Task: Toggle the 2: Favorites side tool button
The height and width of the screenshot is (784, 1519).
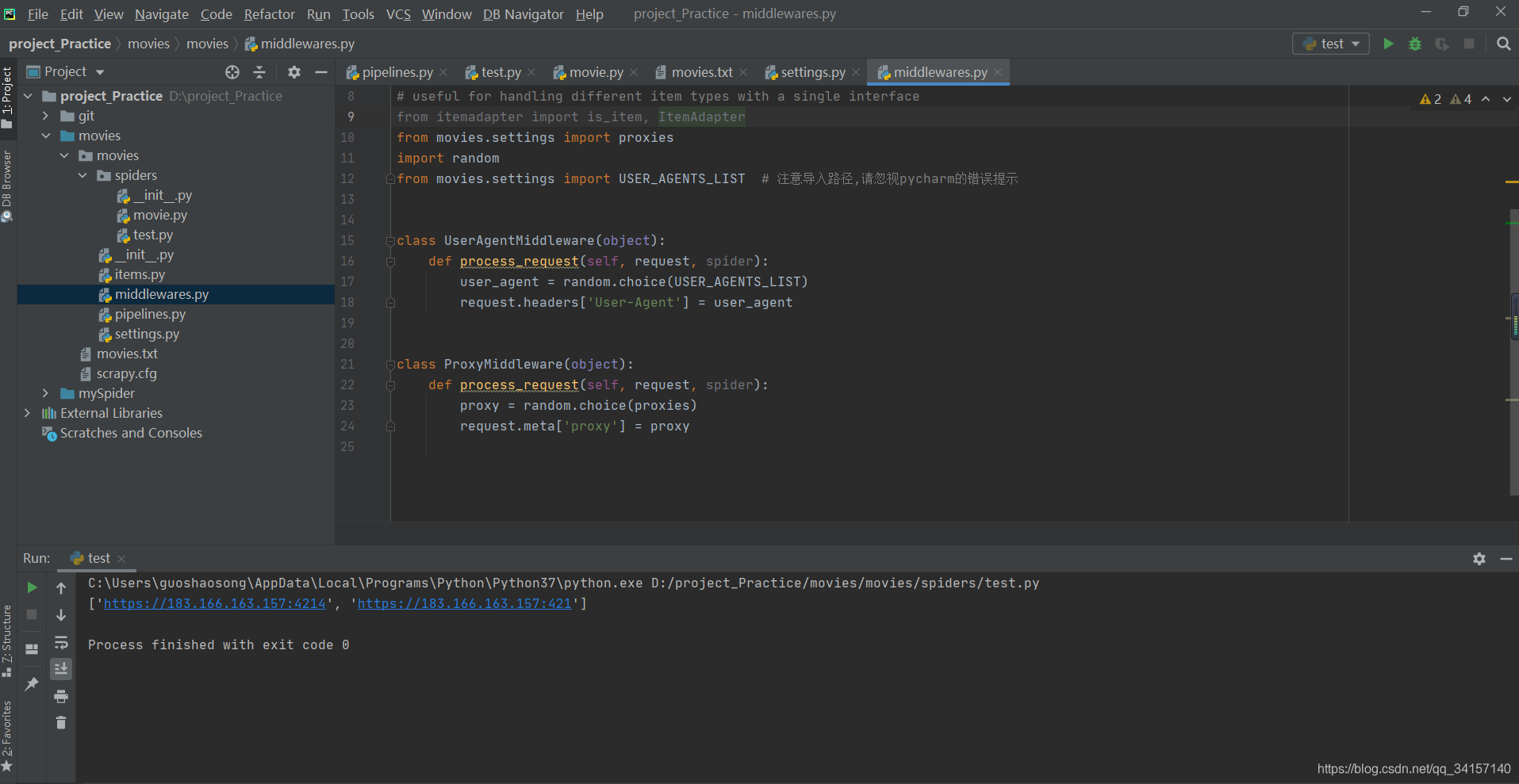Action: 7,736
